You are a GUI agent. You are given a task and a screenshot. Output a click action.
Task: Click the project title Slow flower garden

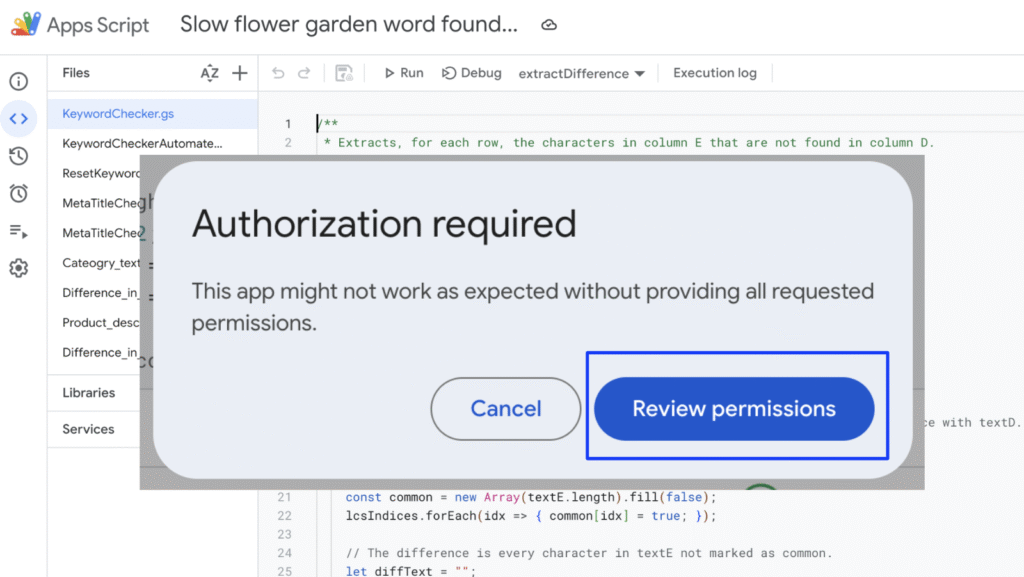coord(349,25)
